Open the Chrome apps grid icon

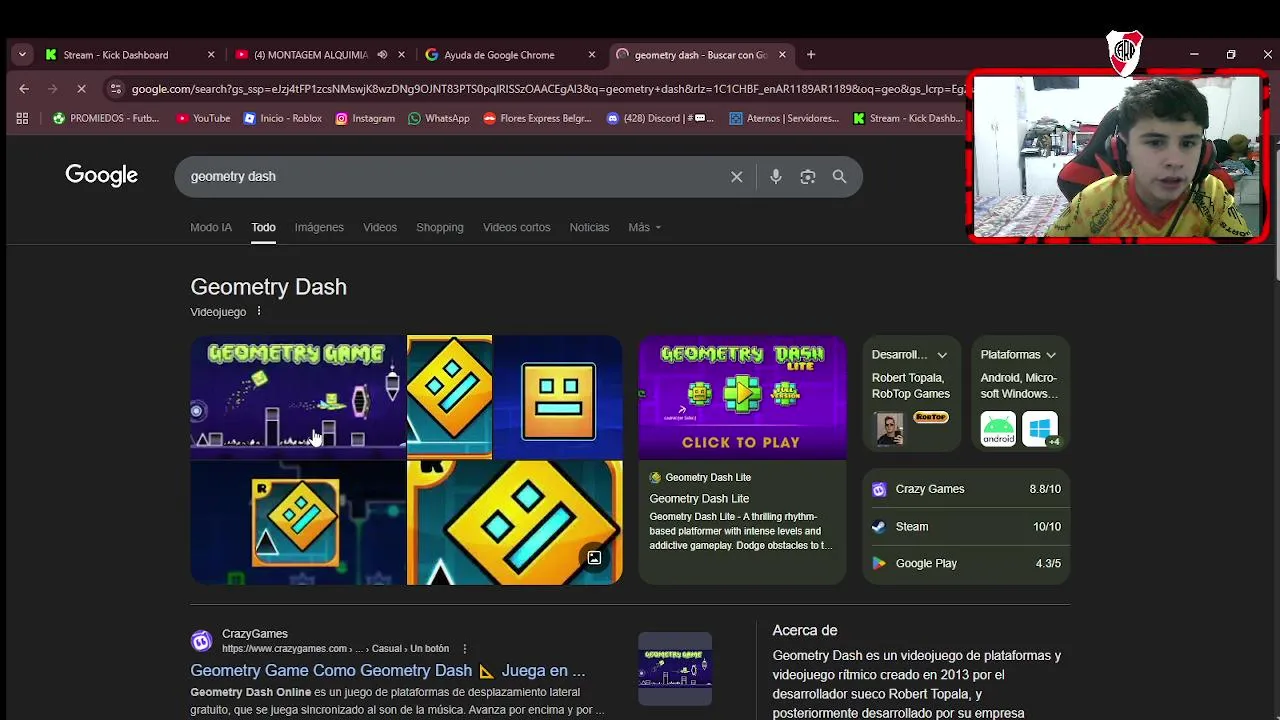point(22,118)
